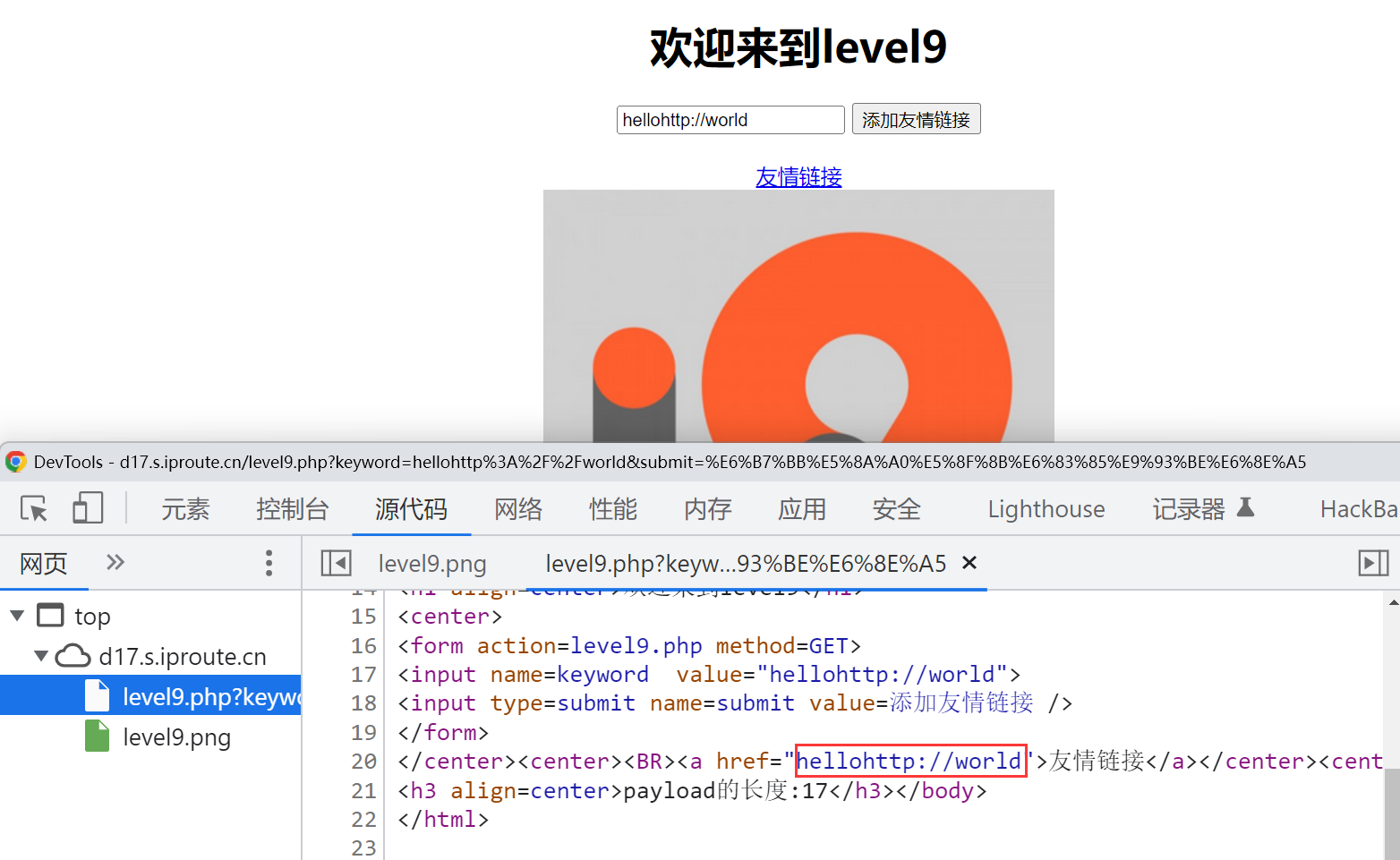Click the recorder flask icon

pos(1245,507)
